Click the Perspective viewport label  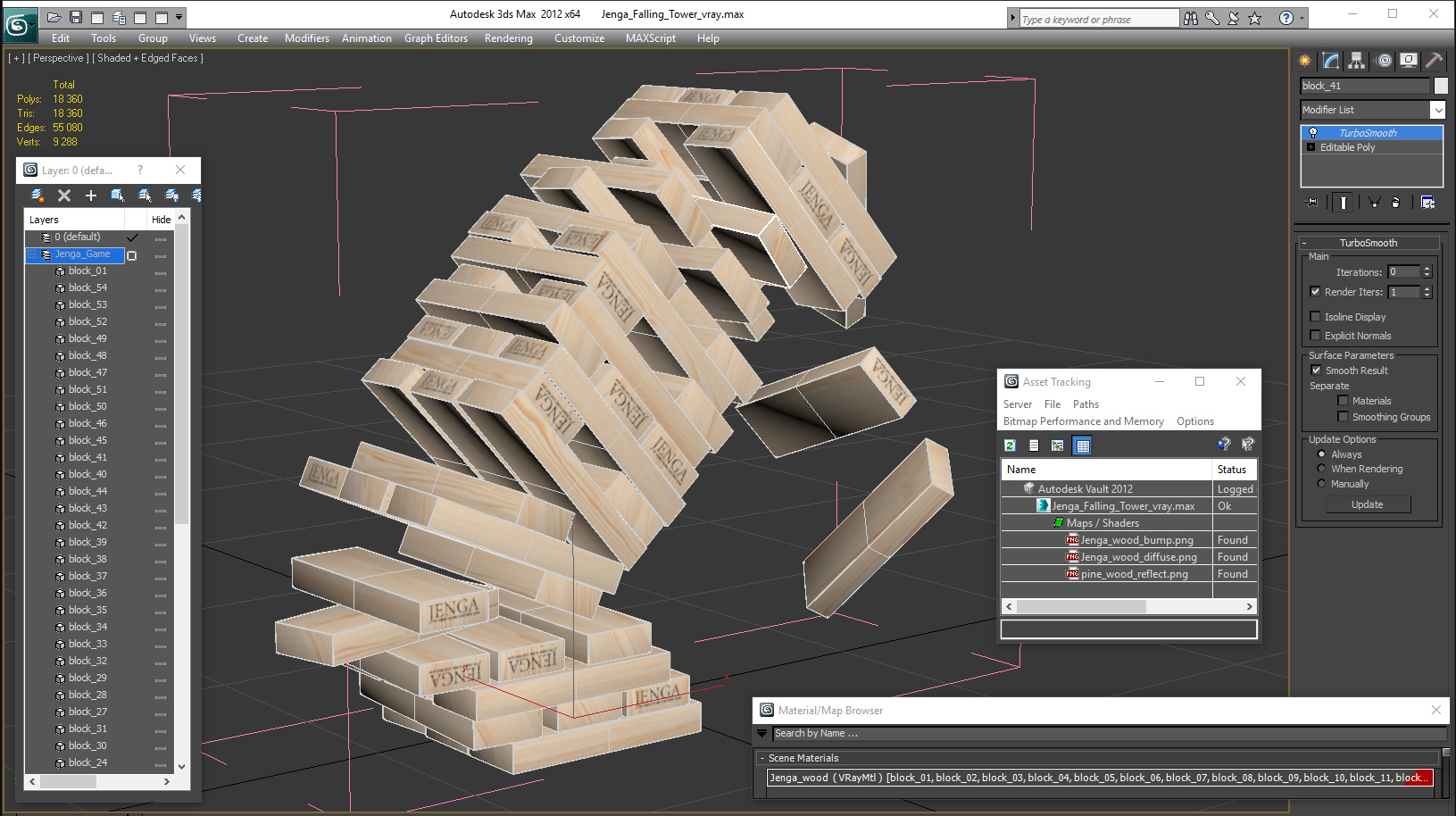(59, 58)
